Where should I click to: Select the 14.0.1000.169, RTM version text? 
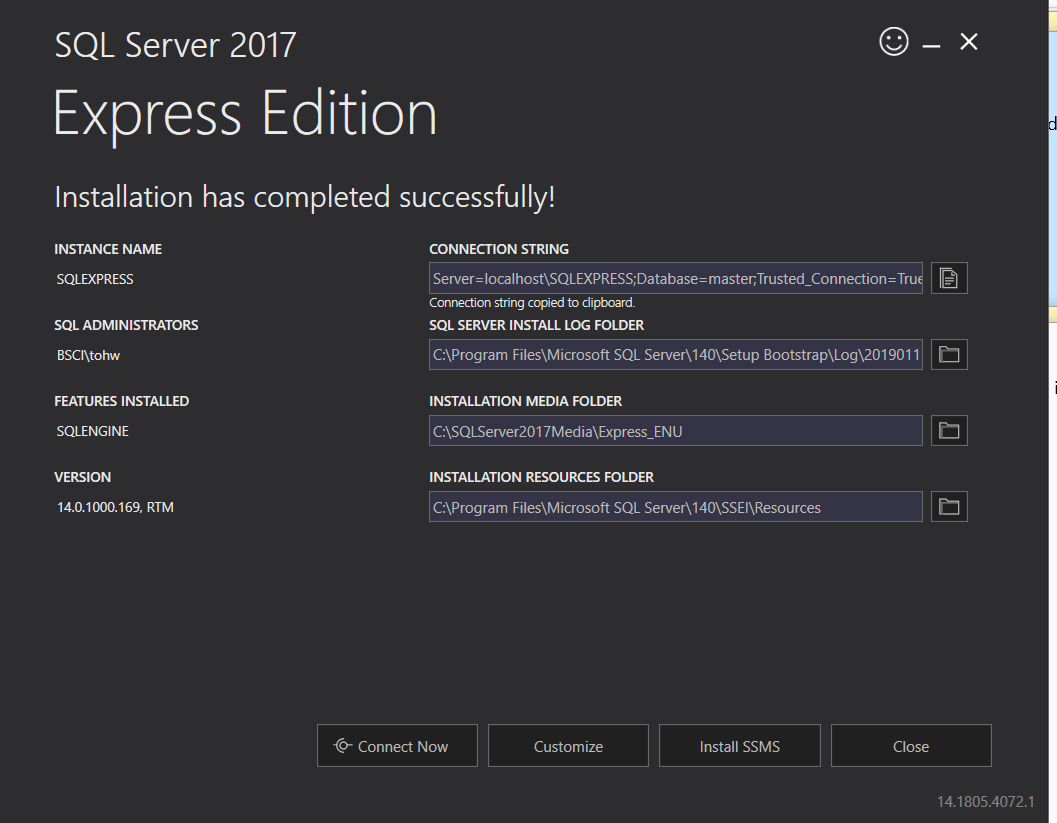coord(115,507)
